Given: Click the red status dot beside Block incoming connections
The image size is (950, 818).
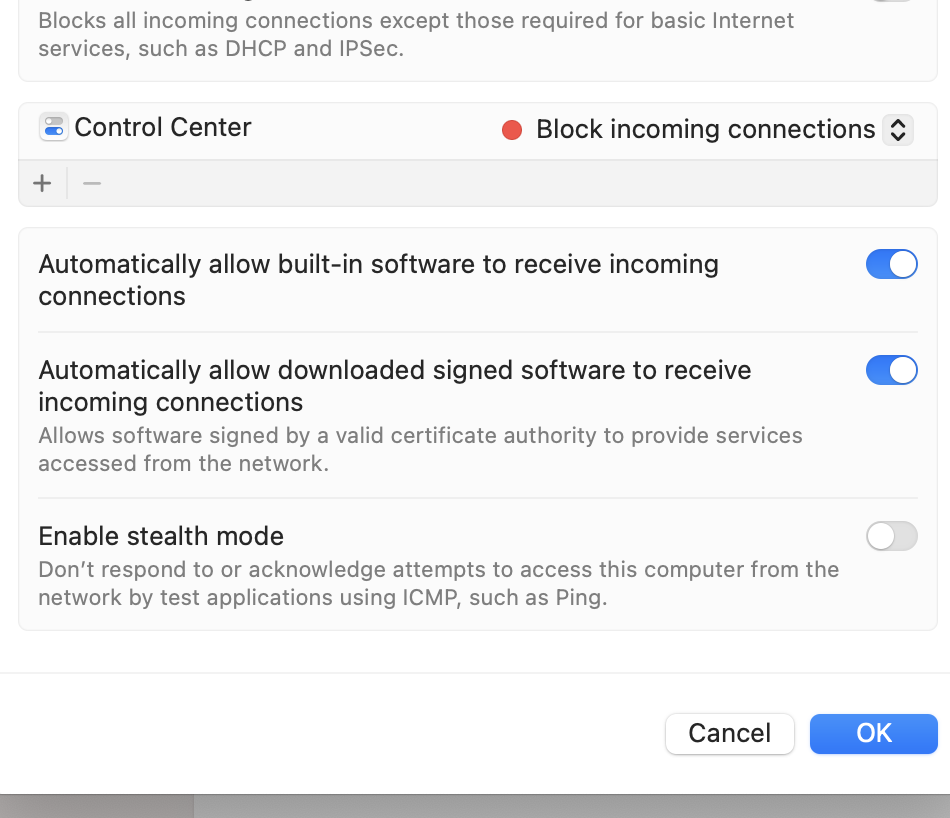Looking at the screenshot, I should [512, 130].
